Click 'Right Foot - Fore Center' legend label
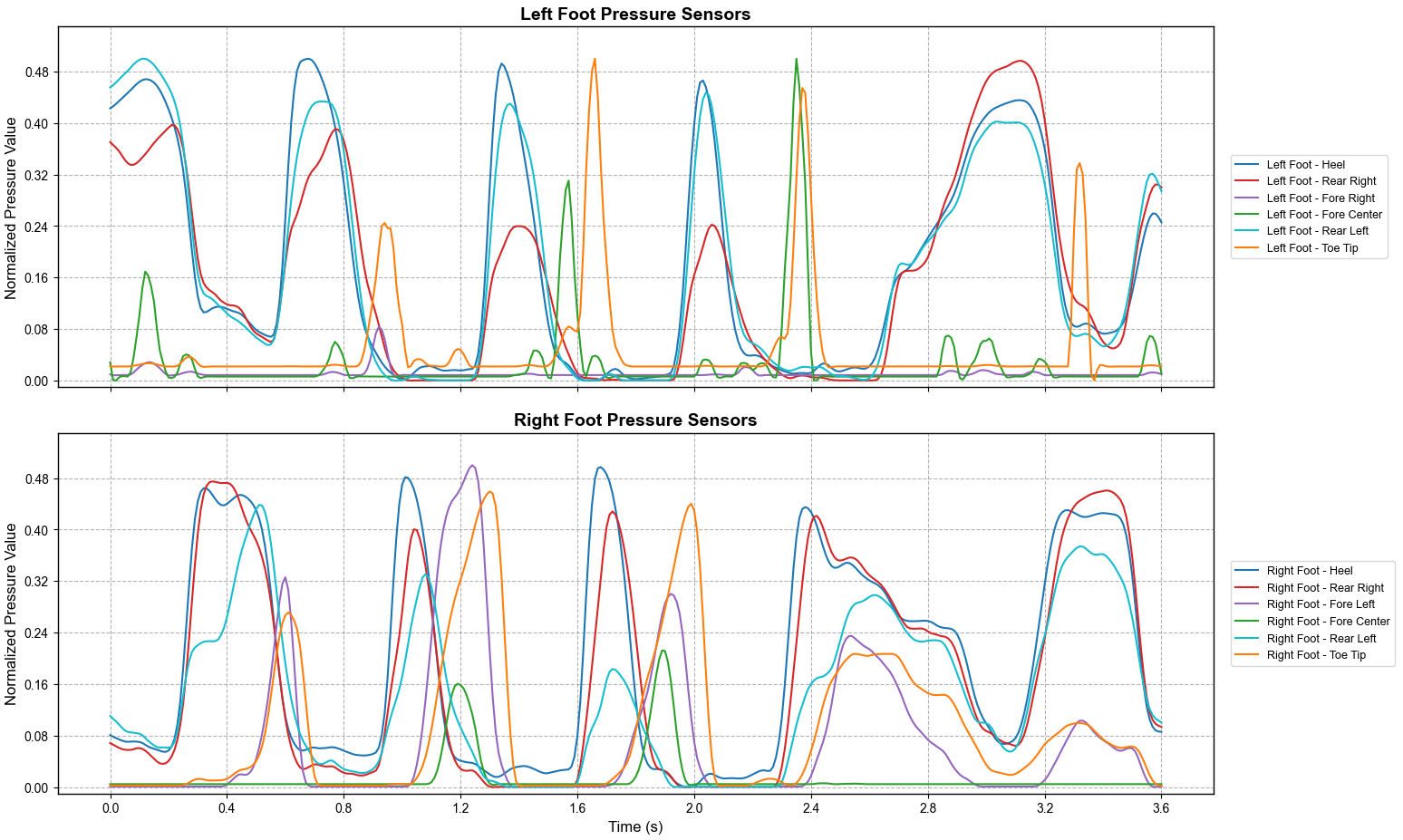 1328,622
